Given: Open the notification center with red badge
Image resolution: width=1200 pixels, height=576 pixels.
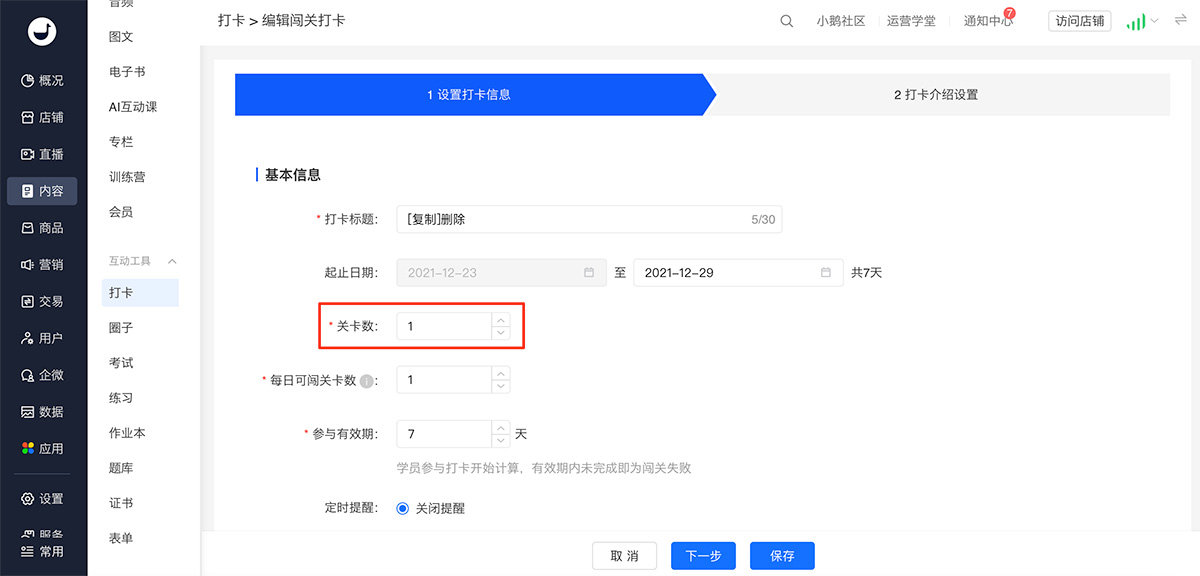Looking at the screenshot, I should 987,21.
